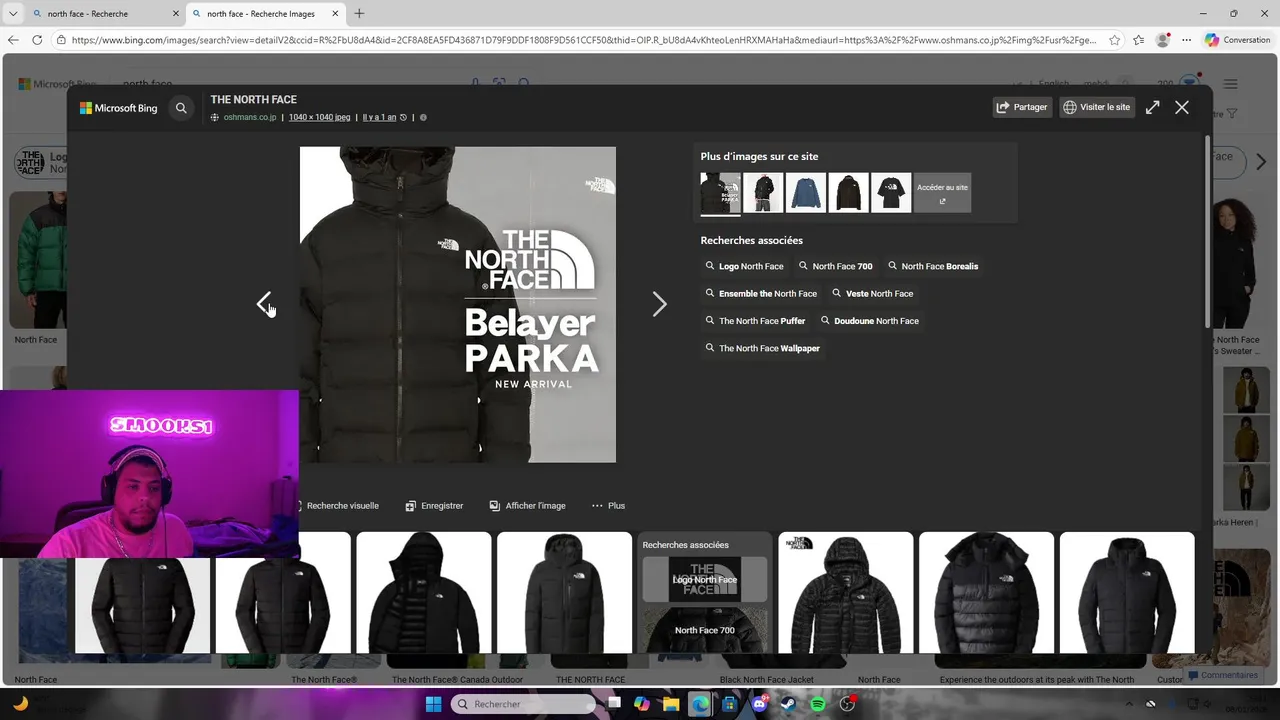The height and width of the screenshot is (720, 1280).
Task: Search related North Face Borealis
Action: click(x=933, y=266)
